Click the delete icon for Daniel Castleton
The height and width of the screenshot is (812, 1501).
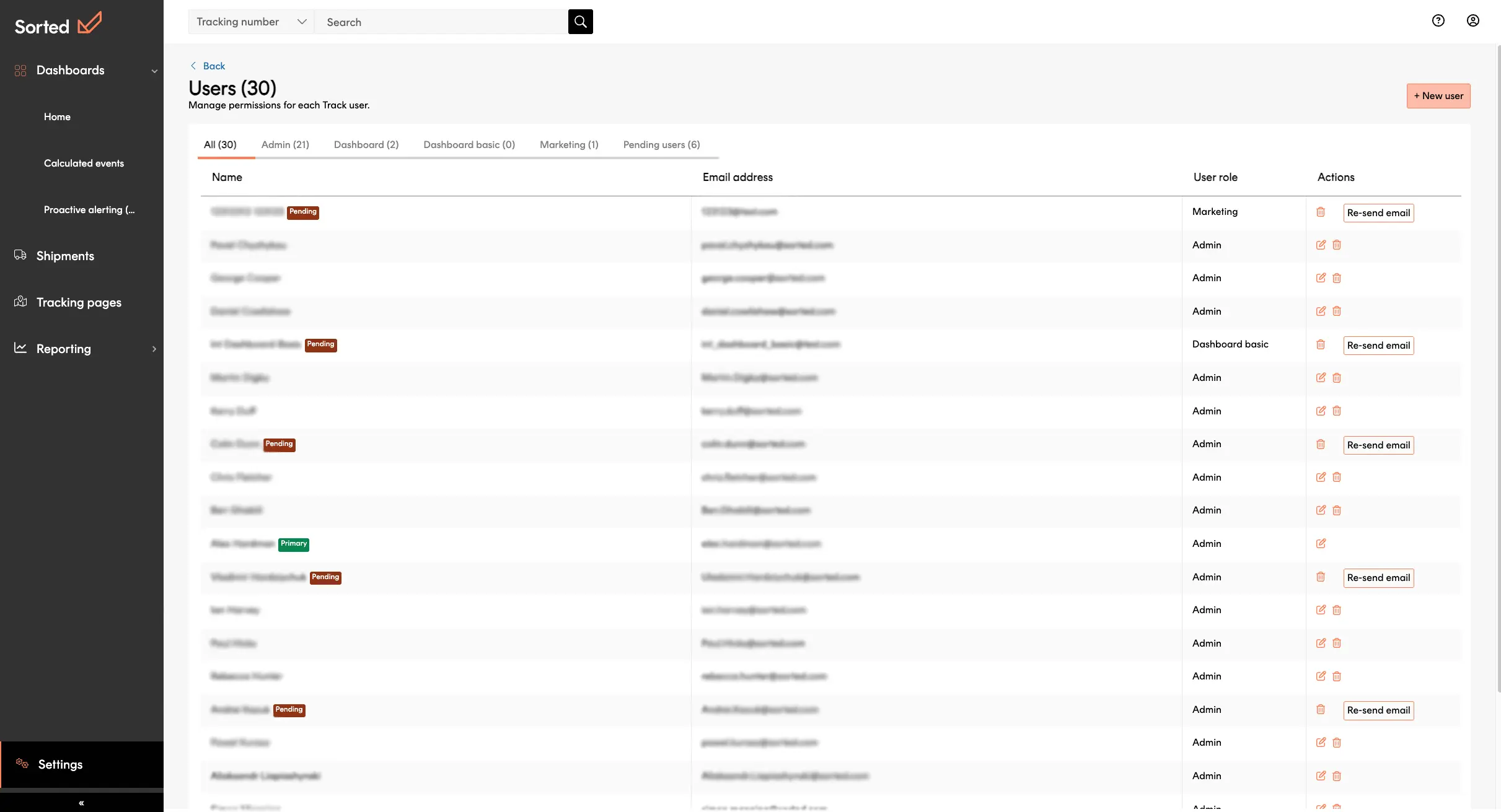pos(1337,312)
